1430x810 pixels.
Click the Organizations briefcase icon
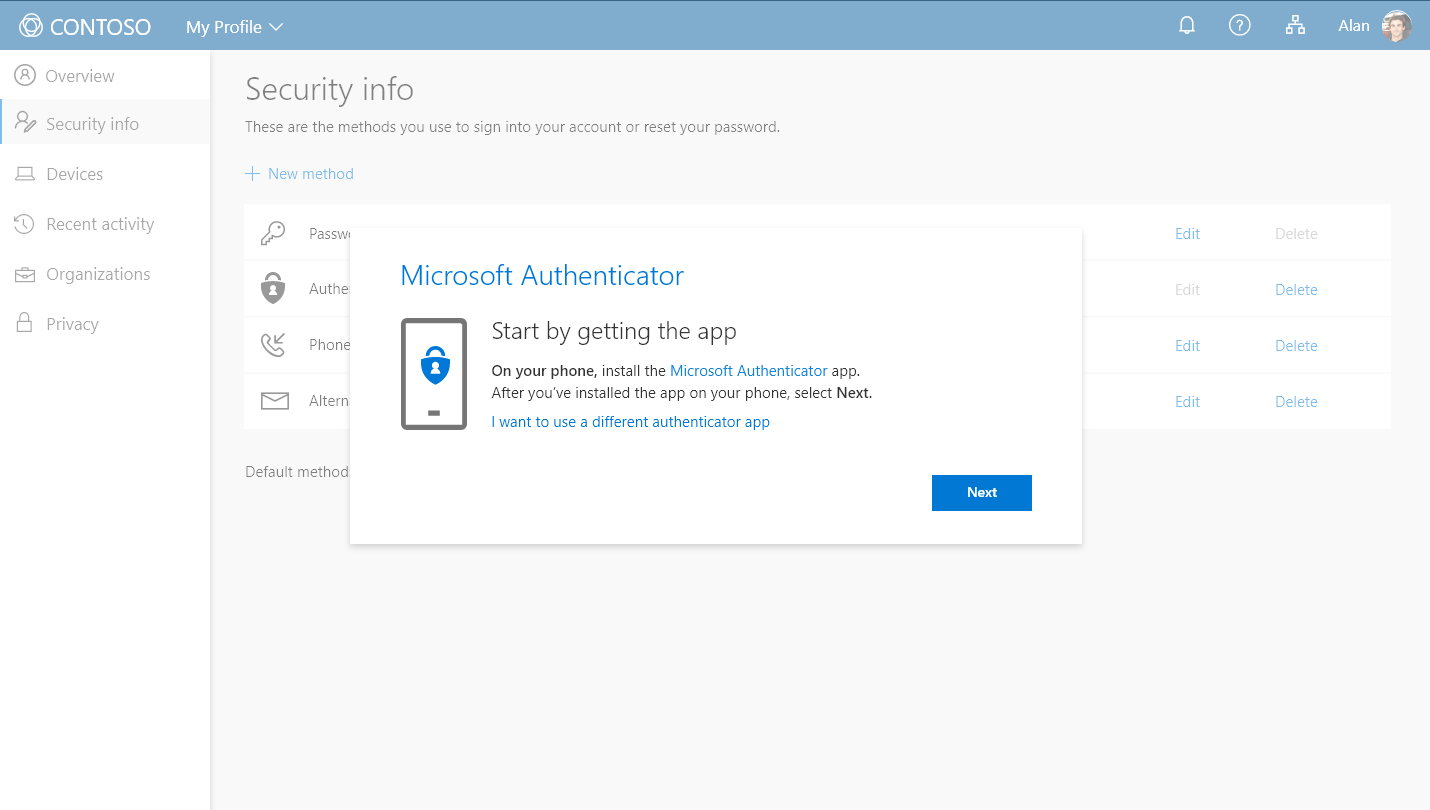25,274
